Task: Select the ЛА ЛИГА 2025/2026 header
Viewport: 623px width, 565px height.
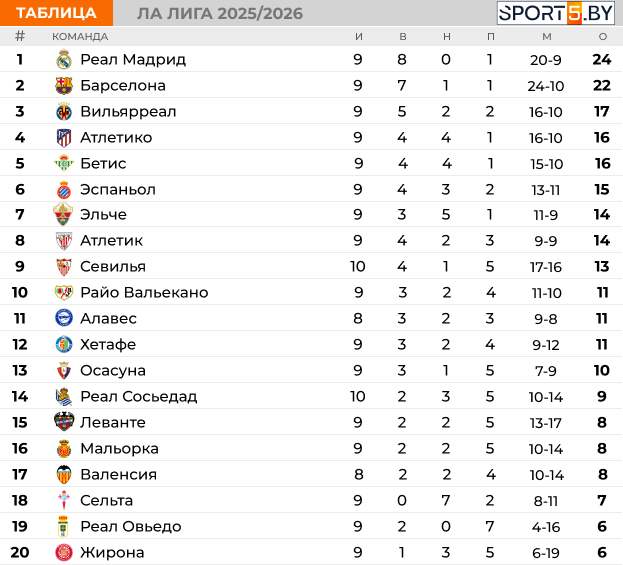Action: tap(219, 13)
